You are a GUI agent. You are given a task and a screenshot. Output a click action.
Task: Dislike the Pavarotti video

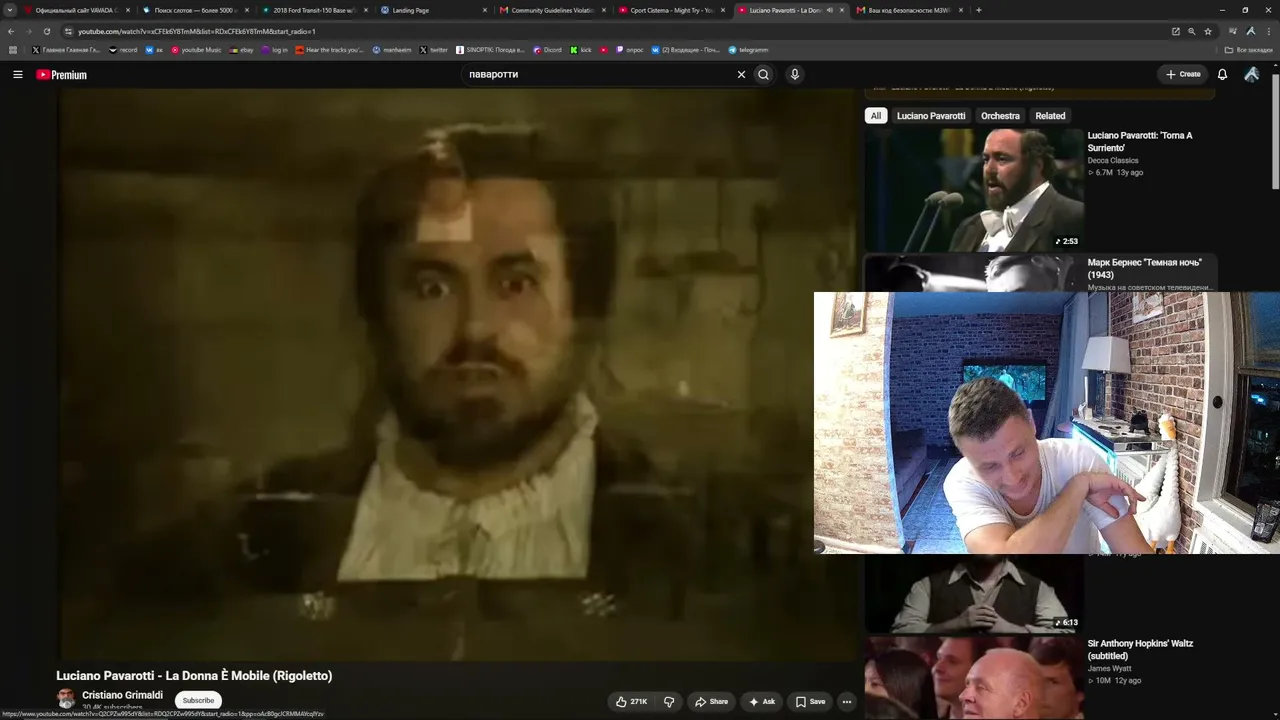click(669, 702)
